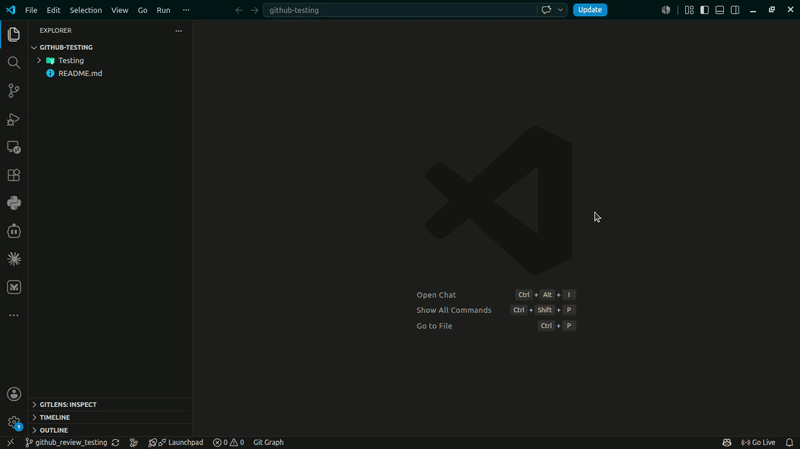Click the graph icon next to sync in status bar
The image size is (800, 449).
point(134,442)
